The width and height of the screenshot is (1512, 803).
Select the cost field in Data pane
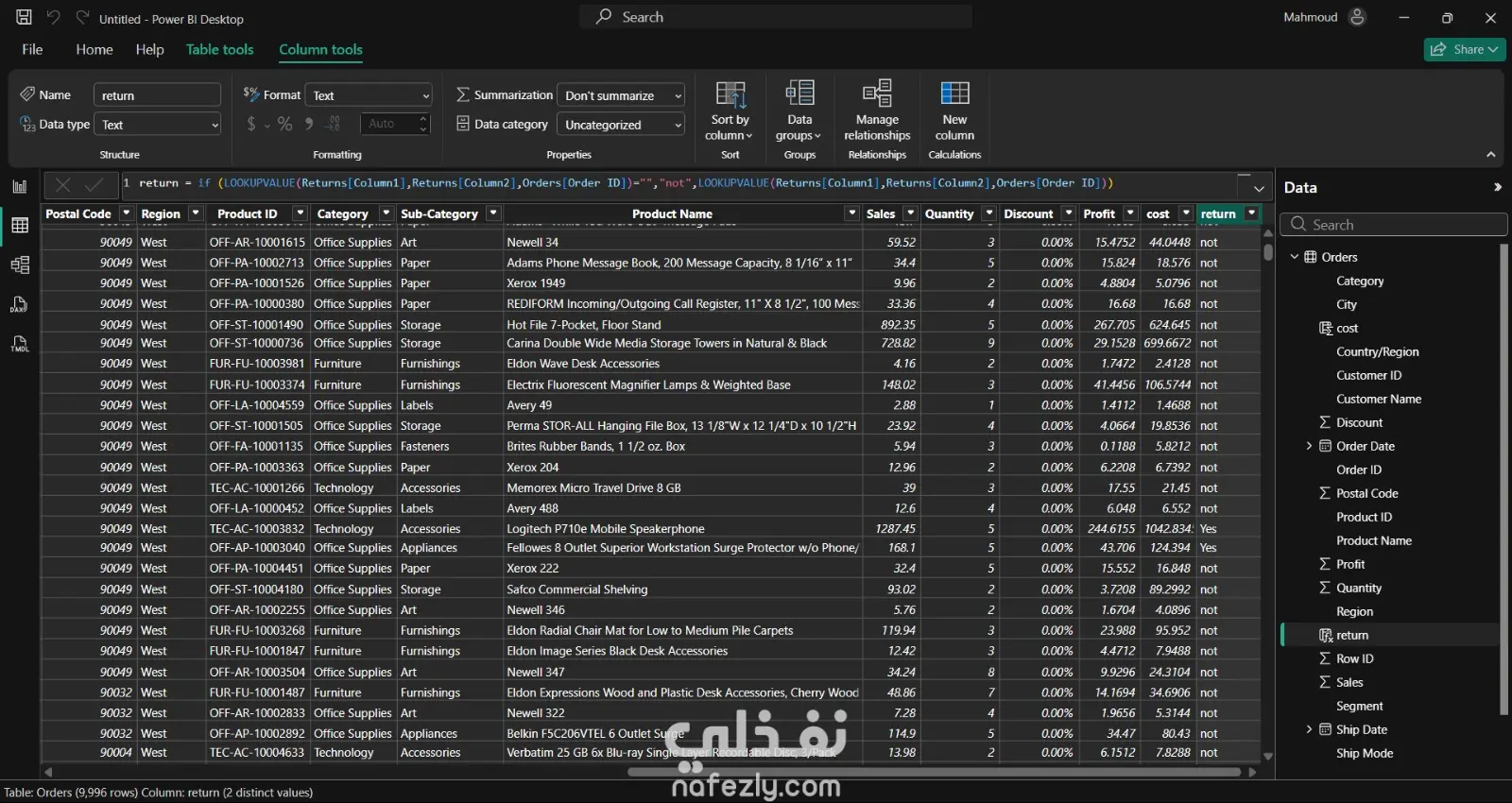1347,328
